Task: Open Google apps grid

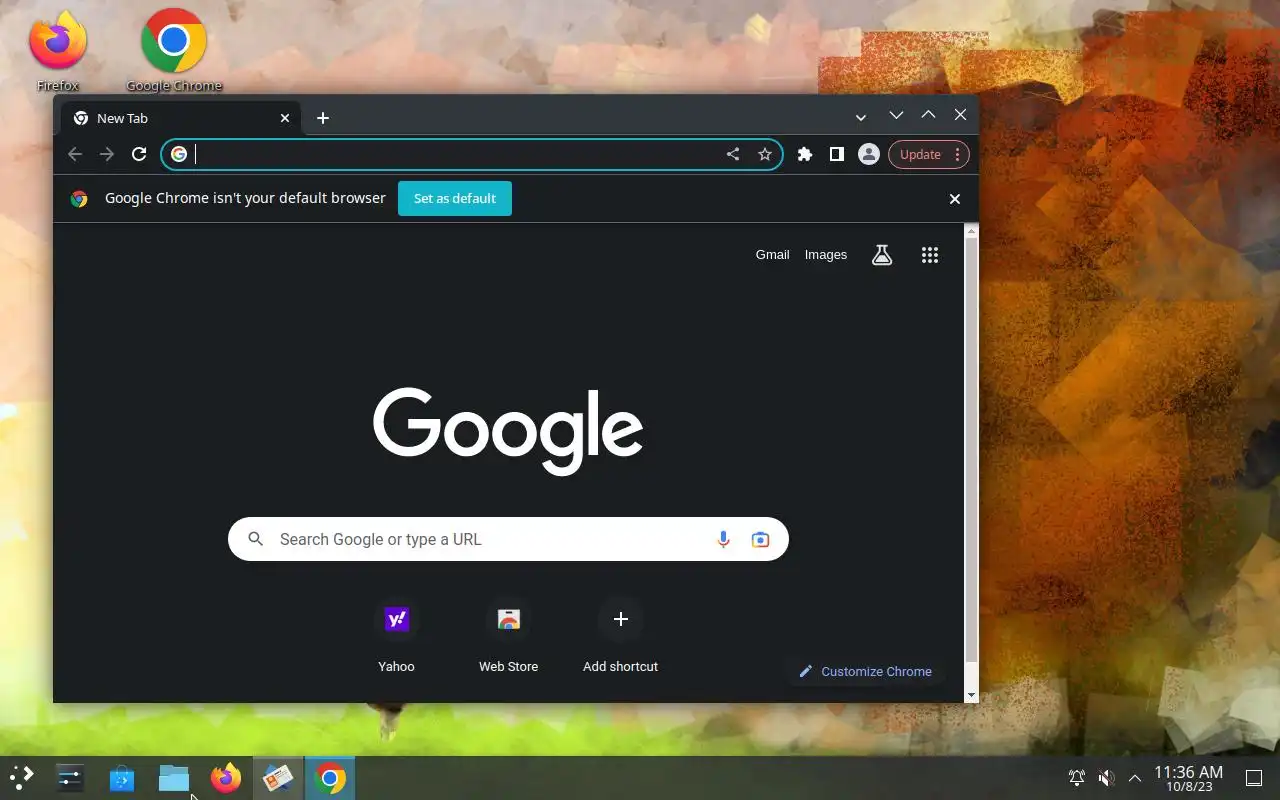Action: [x=930, y=255]
